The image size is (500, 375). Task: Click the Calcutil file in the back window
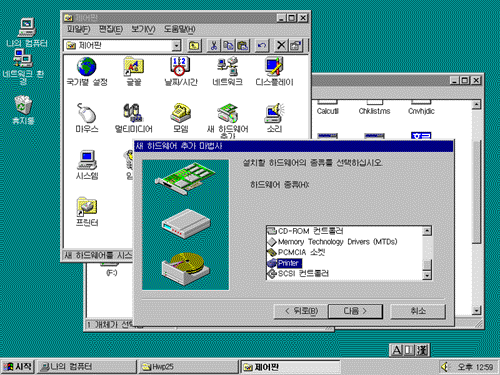tap(328, 107)
